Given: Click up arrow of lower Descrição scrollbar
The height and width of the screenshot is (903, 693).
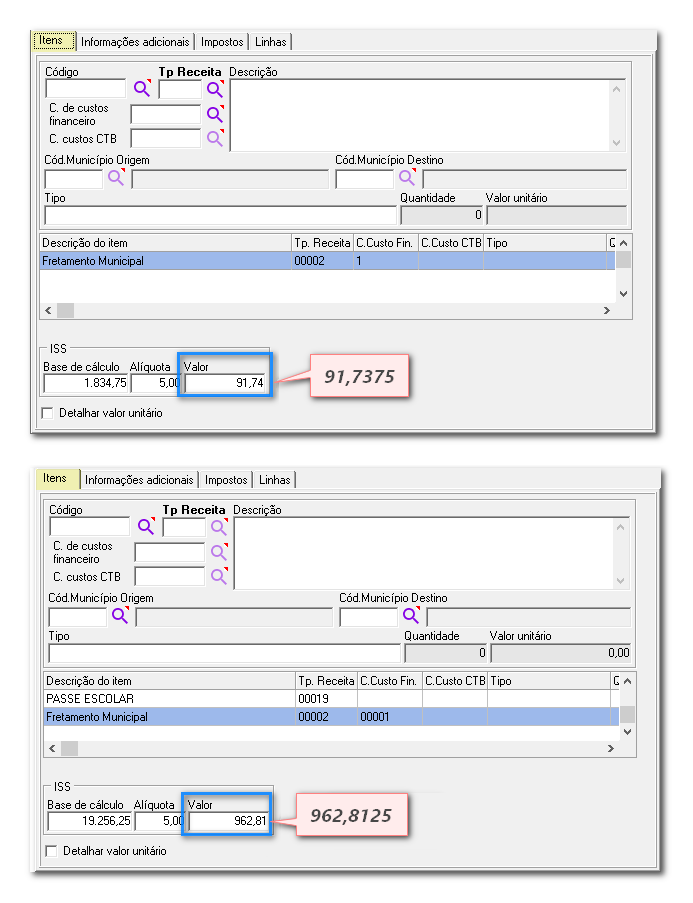Looking at the screenshot, I should (x=620, y=526).
